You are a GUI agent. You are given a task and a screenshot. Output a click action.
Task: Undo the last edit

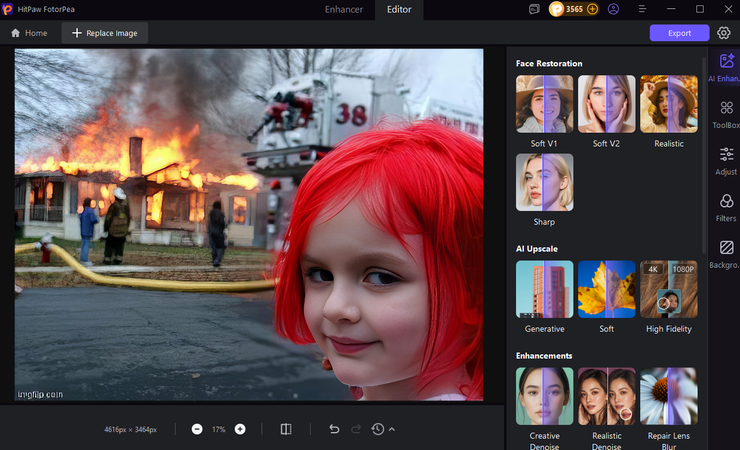tap(335, 429)
